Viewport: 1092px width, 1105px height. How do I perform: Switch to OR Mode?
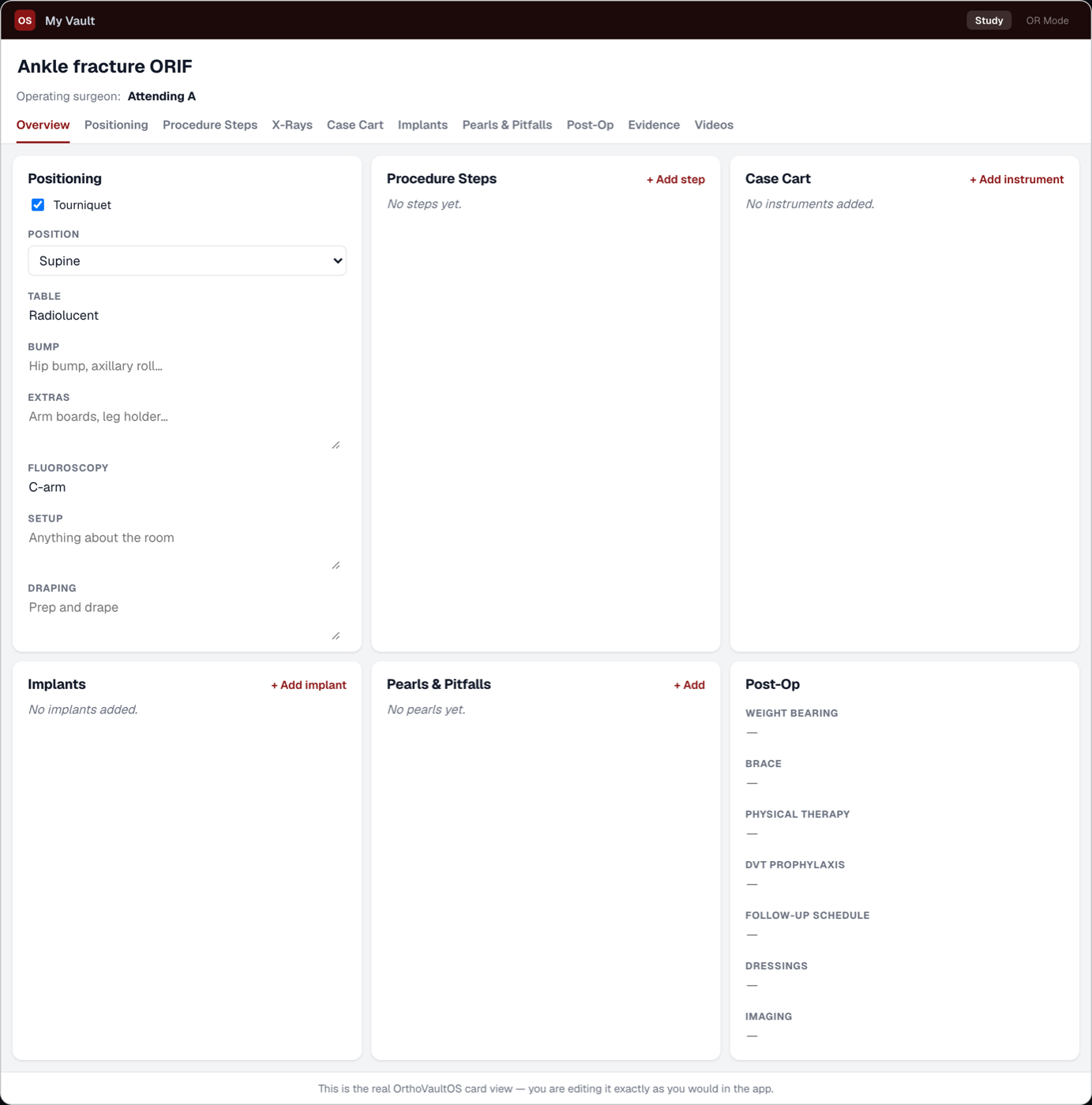point(1047,21)
